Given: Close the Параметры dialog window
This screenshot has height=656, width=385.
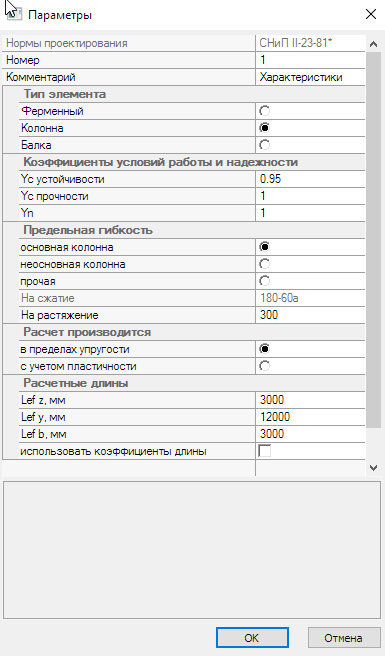Looking at the screenshot, I should click(x=371, y=14).
